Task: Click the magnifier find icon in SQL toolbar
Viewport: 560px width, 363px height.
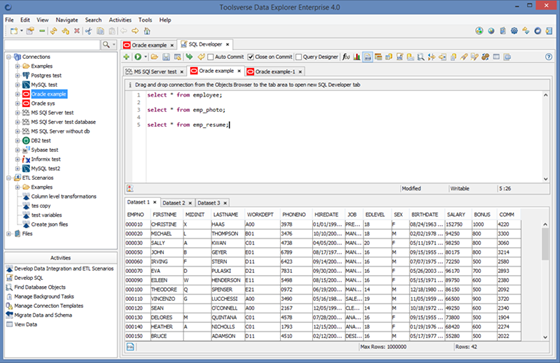Action: coord(421,57)
